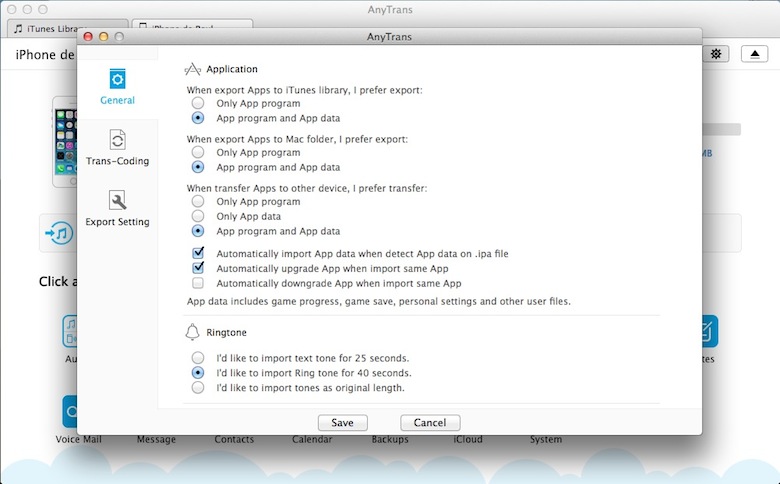This screenshot has width=780, height=484.
Task: Click the gear settings icon in main window
Action: click(x=716, y=54)
